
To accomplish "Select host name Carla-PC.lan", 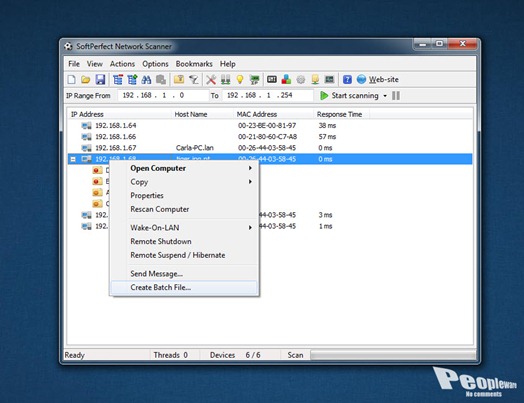I will click(x=194, y=148).
